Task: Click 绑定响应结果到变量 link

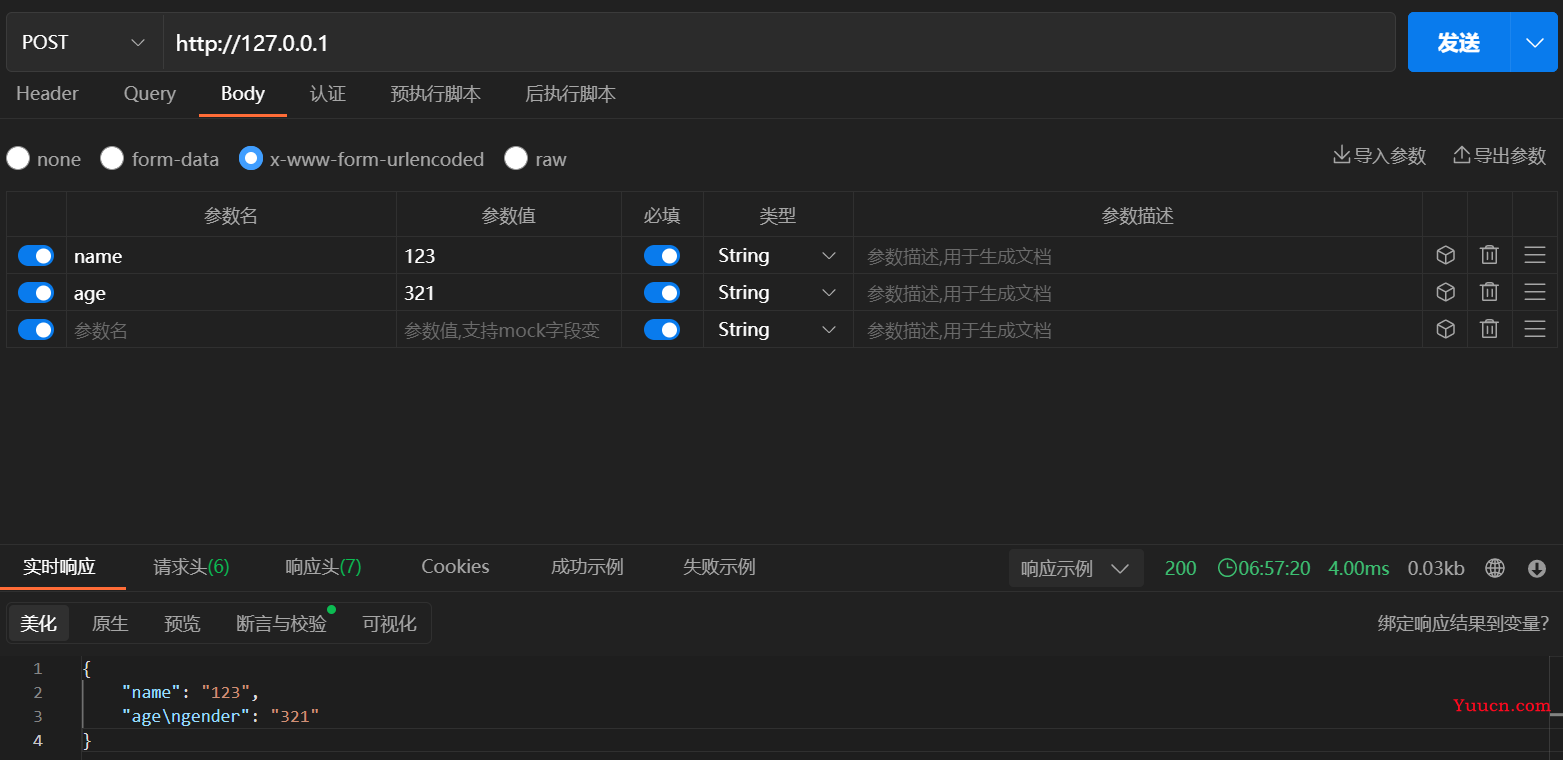Action: [1464, 624]
